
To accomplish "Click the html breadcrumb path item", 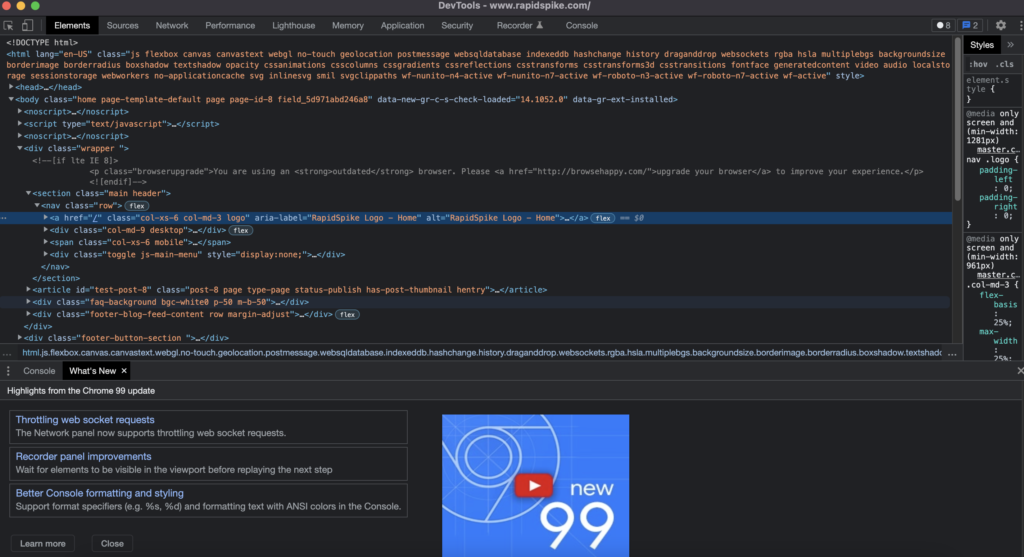I will click(481, 353).
